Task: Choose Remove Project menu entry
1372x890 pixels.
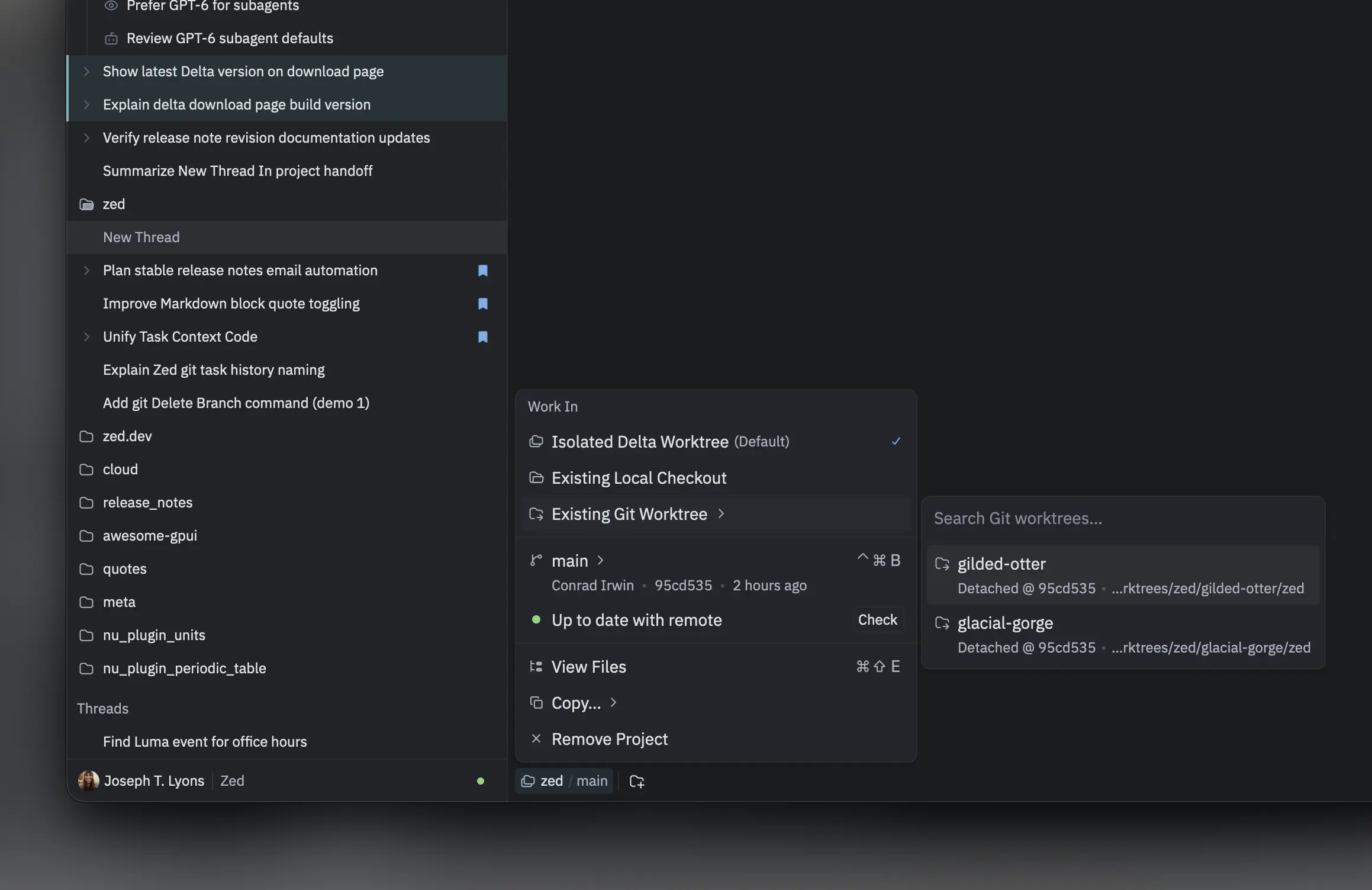Action: (715, 739)
